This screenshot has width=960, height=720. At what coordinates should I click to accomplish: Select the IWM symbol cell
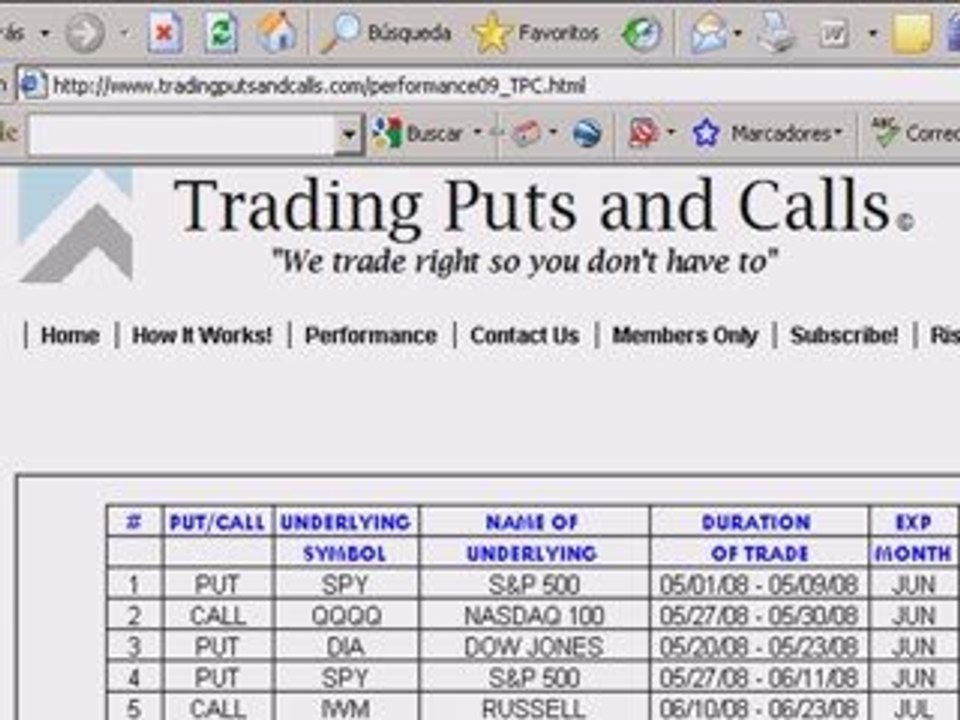347,708
